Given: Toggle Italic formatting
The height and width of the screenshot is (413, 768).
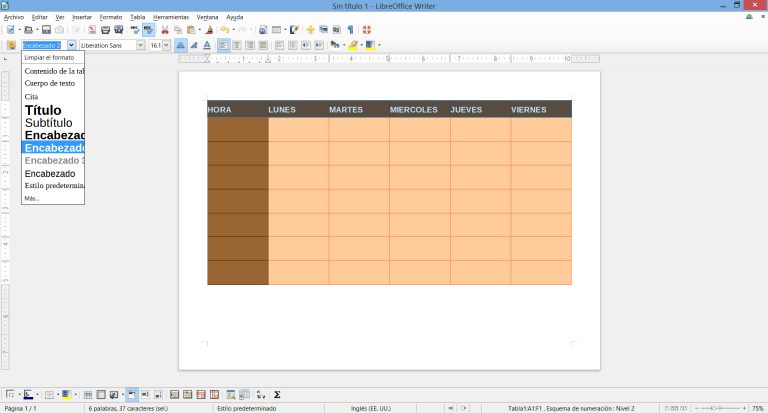Looking at the screenshot, I should click(194, 45).
